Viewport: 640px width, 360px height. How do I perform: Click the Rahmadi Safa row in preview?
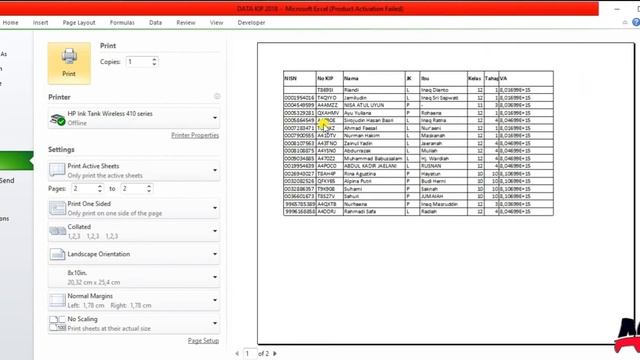[x=418, y=212]
